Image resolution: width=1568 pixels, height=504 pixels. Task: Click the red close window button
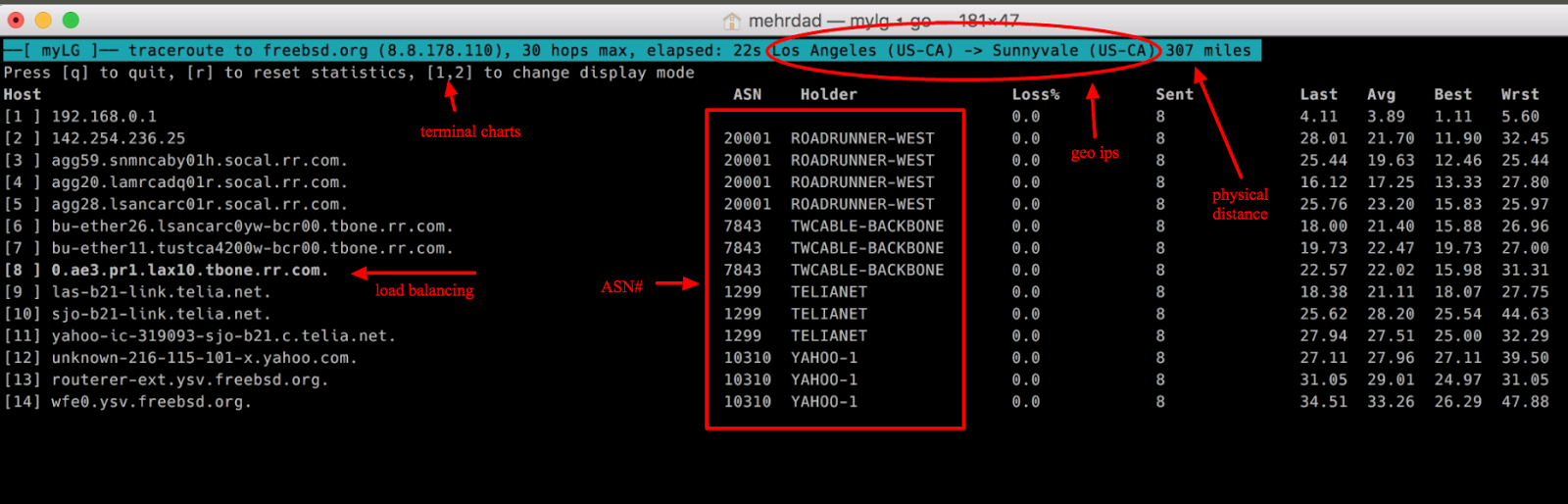tap(16, 20)
